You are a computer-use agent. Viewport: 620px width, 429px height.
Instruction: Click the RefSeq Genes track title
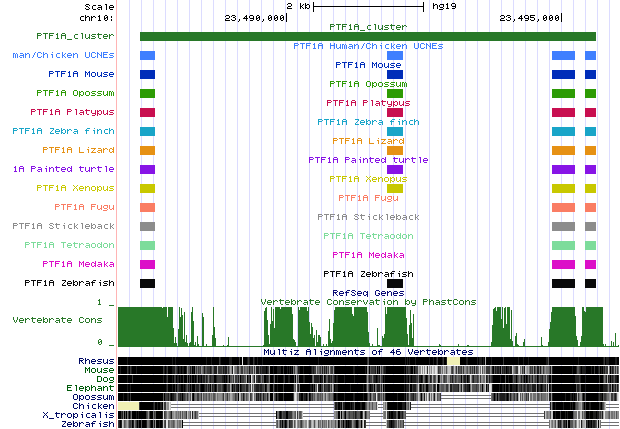pos(367,293)
